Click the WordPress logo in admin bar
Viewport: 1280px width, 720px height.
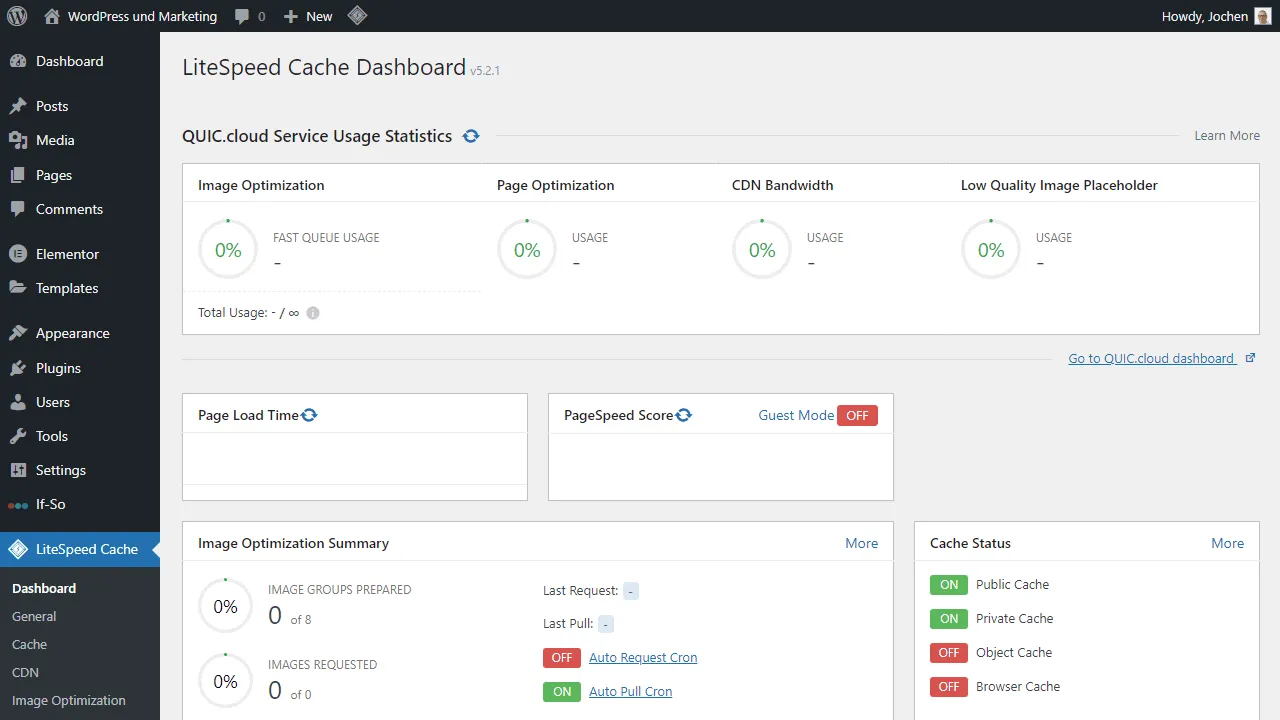[x=17, y=16]
